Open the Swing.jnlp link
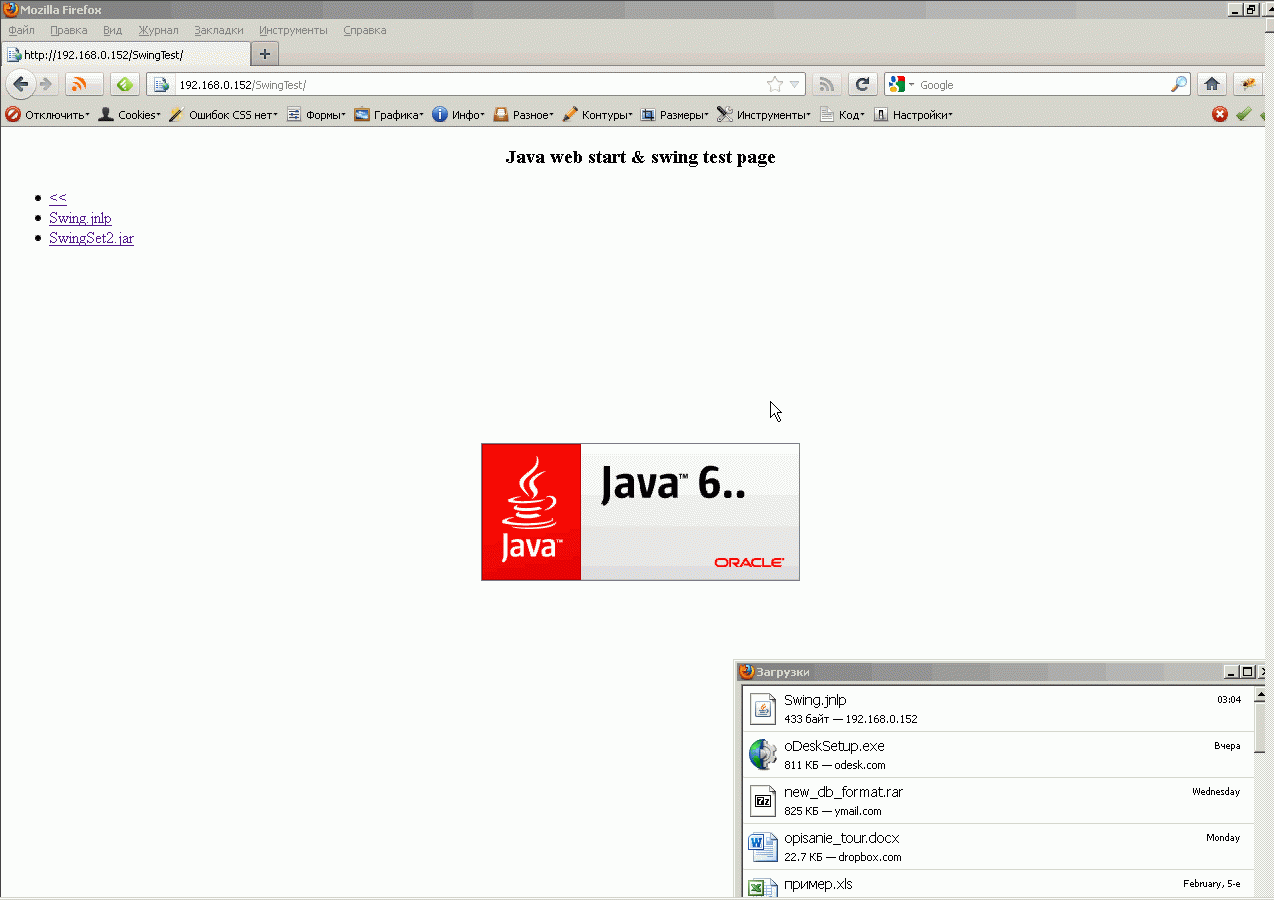Image resolution: width=1274 pixels, height=900 pixels. pos(80,218)
